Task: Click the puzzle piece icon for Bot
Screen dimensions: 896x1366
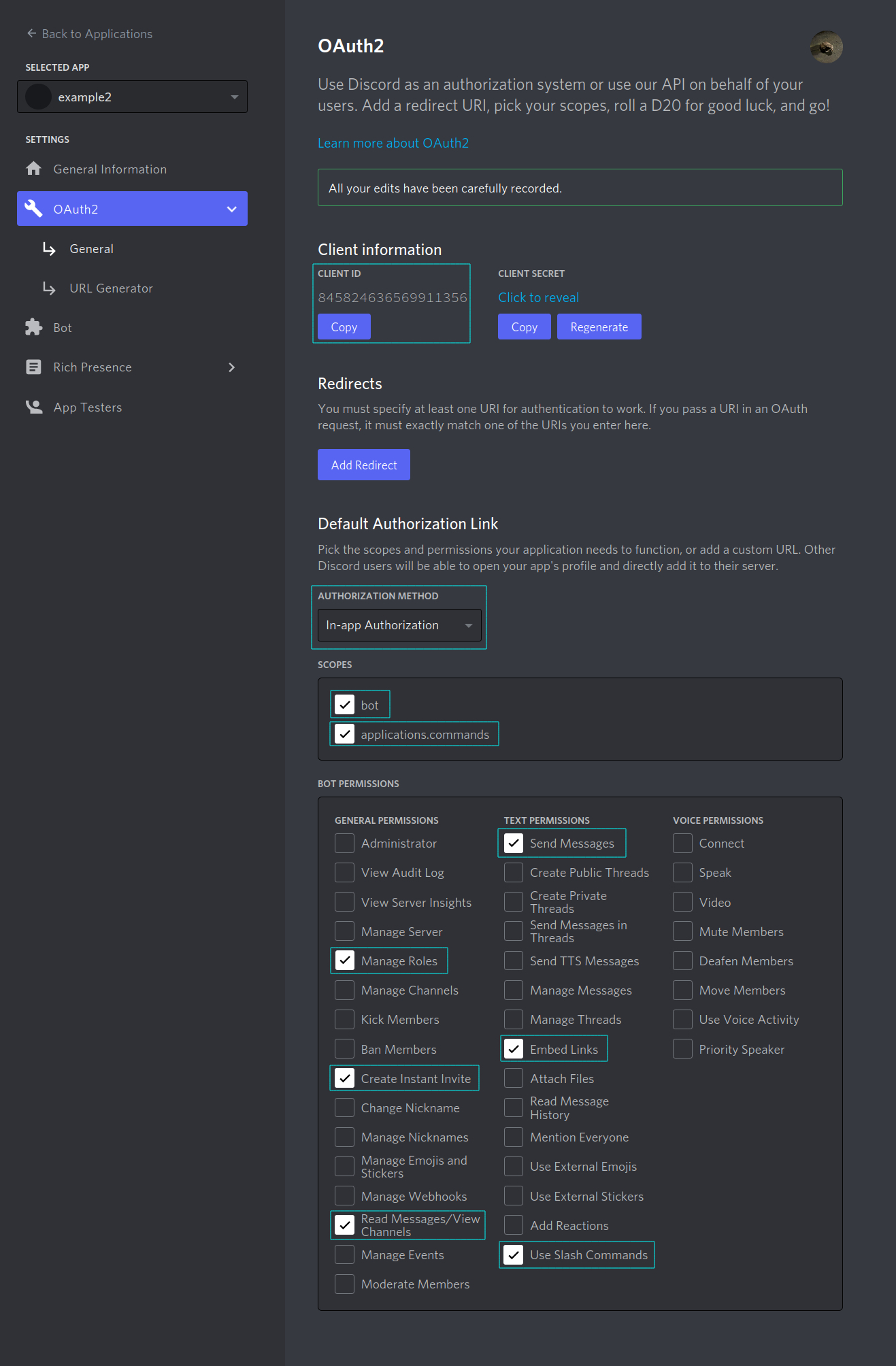Action: [33, 327]
